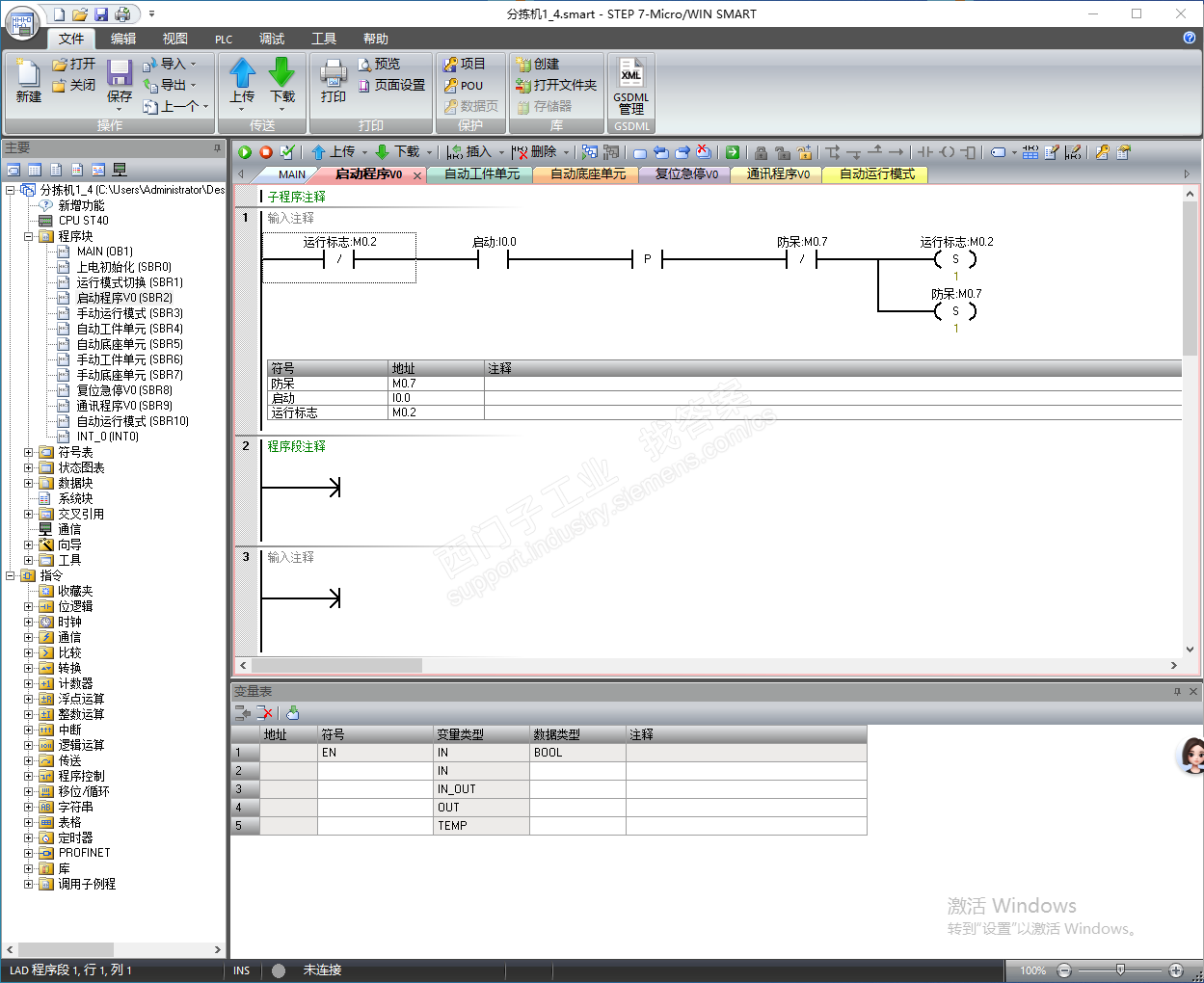Screen dimensions: 1204x983
Task: Expand the 状态图表 tree node
Action: click(x=28, y=467)
